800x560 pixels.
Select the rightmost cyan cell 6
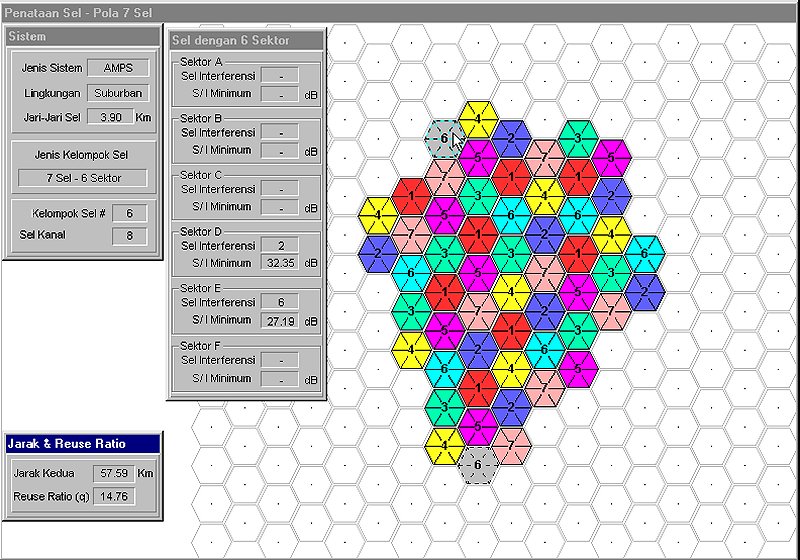coord(644,253)
